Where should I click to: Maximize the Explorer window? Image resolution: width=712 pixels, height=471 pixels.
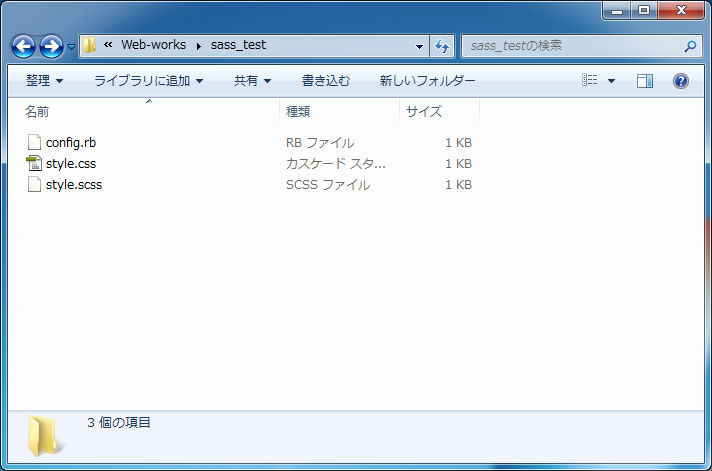pos(643,10)
